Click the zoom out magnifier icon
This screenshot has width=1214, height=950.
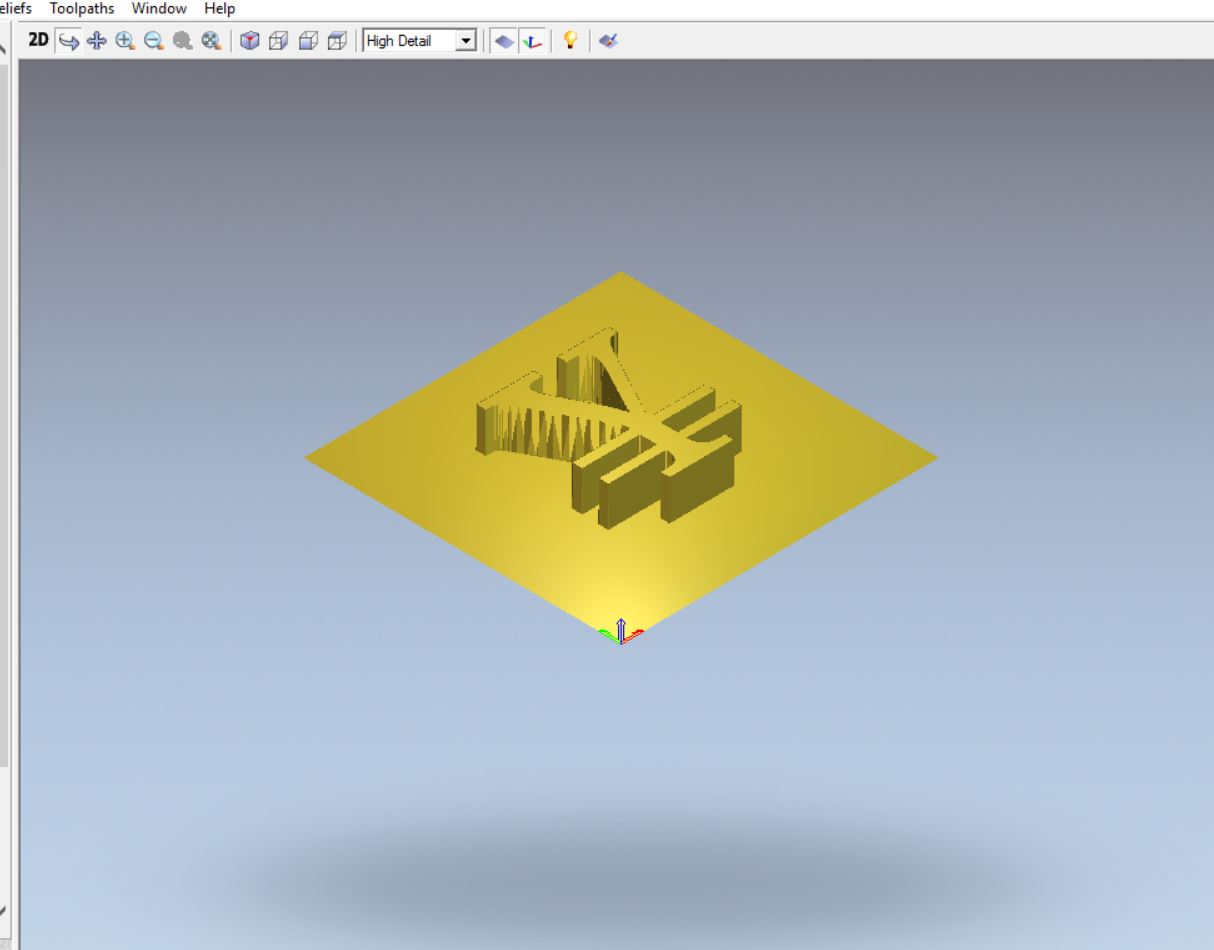point(153,41)
